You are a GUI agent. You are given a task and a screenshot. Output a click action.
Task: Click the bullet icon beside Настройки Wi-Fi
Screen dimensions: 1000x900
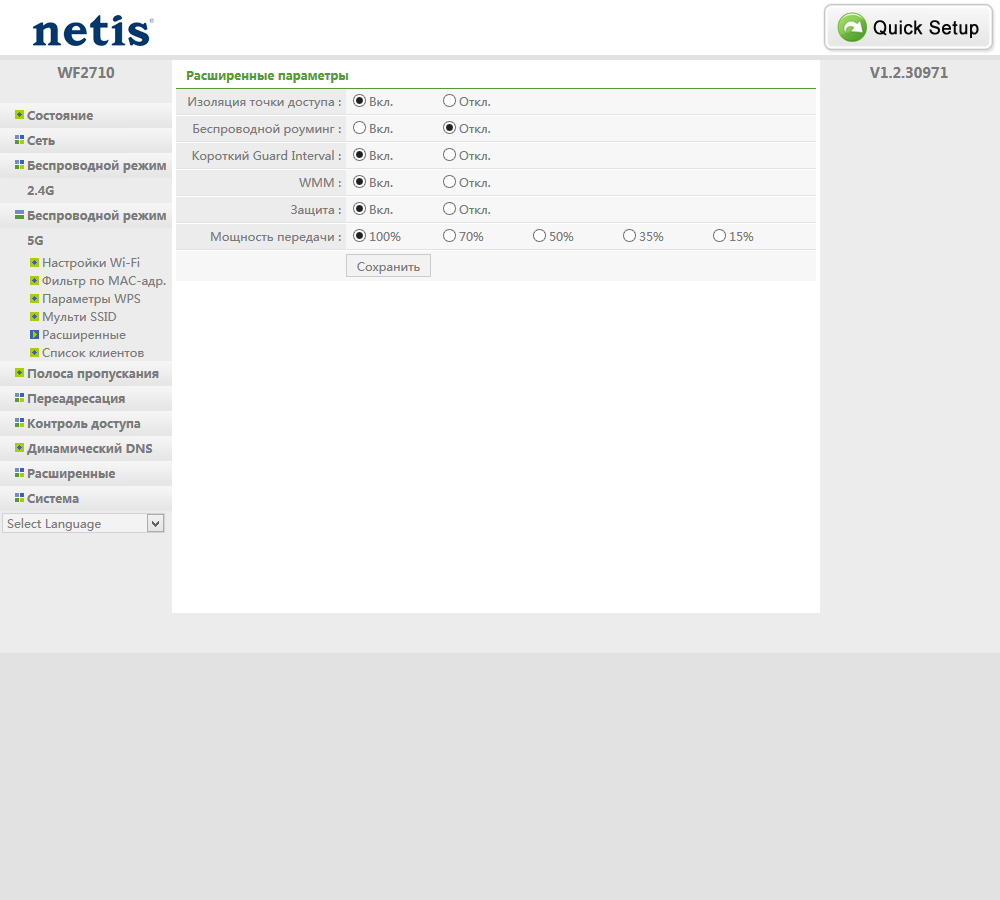point(34,262)
